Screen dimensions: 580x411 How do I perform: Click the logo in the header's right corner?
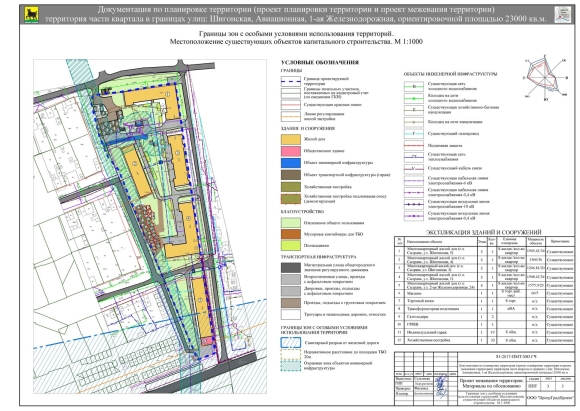tap(562, 14)
